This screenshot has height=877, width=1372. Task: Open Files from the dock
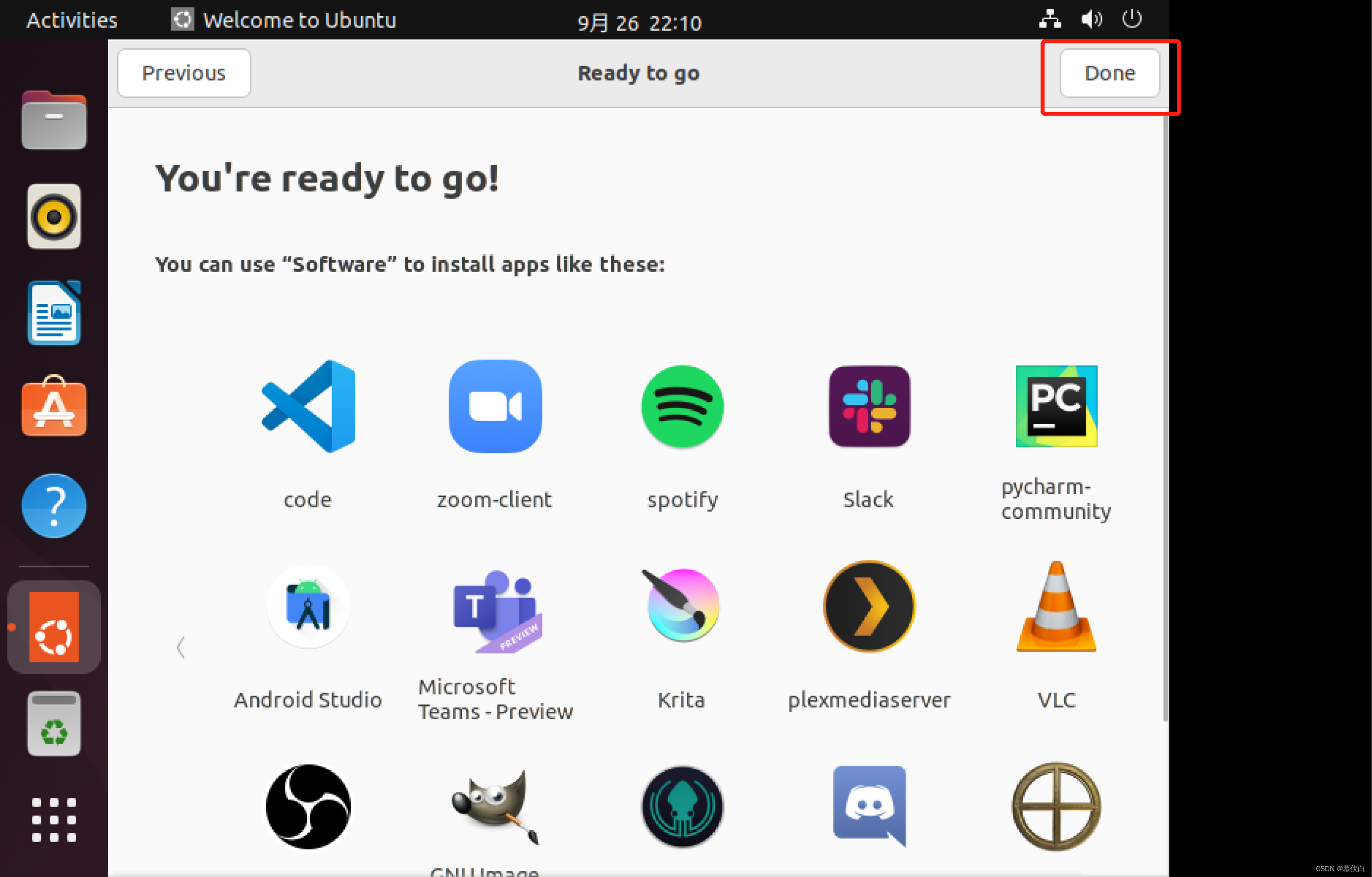tap(54, 120)
